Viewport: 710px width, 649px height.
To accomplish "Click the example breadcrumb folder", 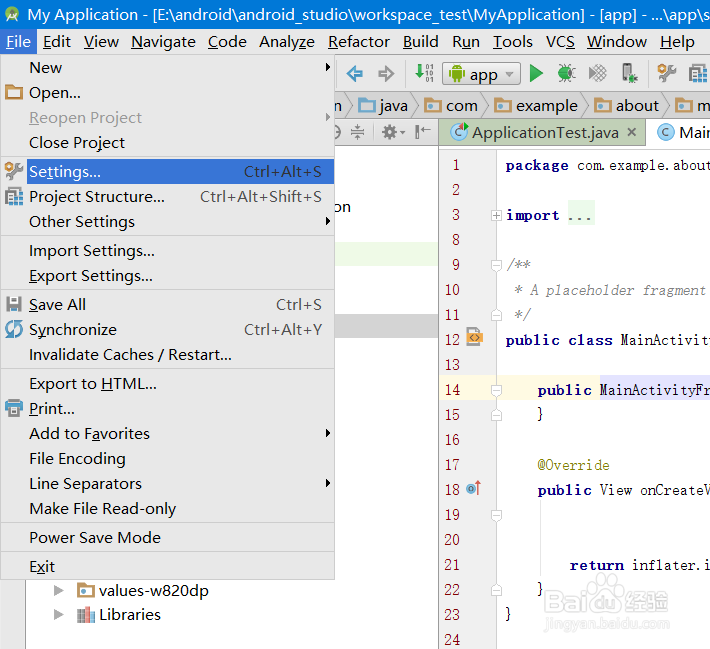I will point(536,106).
